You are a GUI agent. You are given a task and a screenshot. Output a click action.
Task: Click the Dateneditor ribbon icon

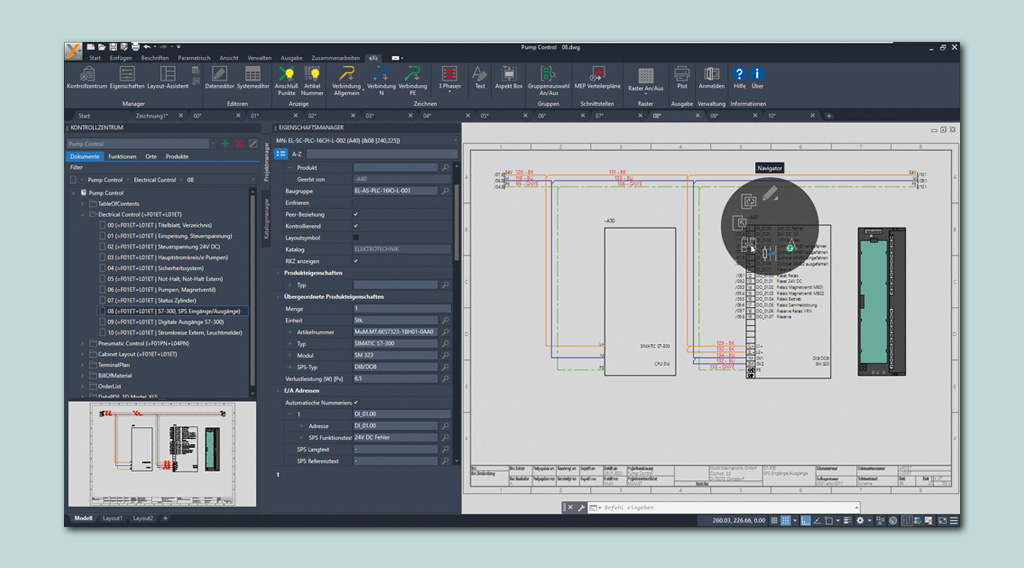(x=219, y=75)
